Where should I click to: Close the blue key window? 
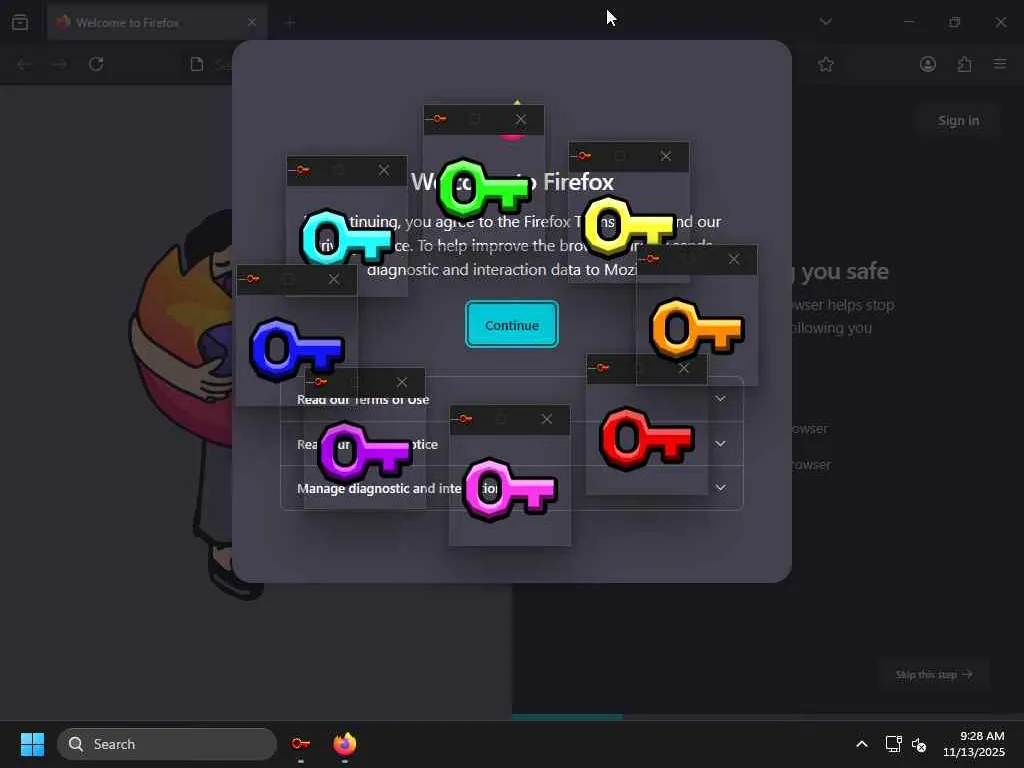pyautogui.click(x=334, y=279)
